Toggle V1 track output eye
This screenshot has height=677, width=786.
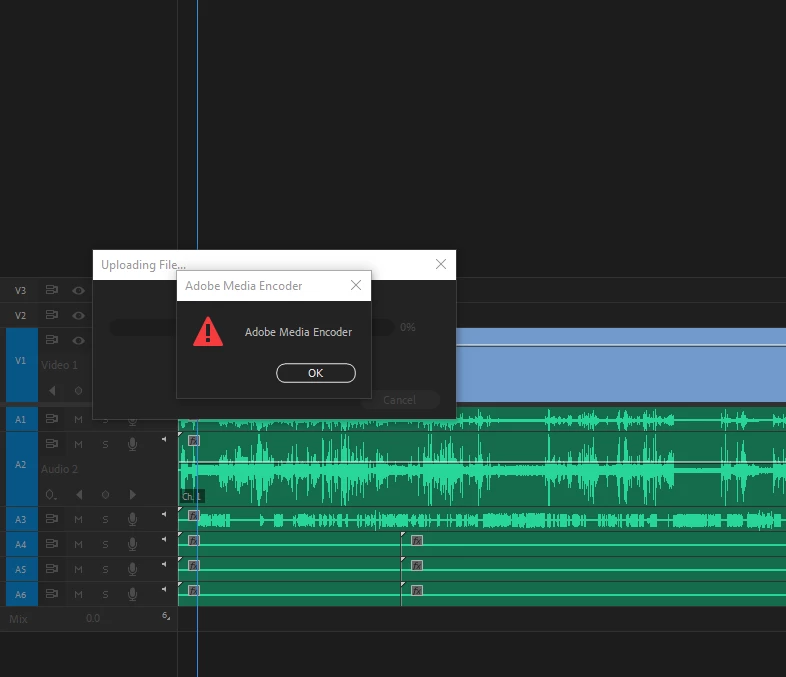[78, 340]
